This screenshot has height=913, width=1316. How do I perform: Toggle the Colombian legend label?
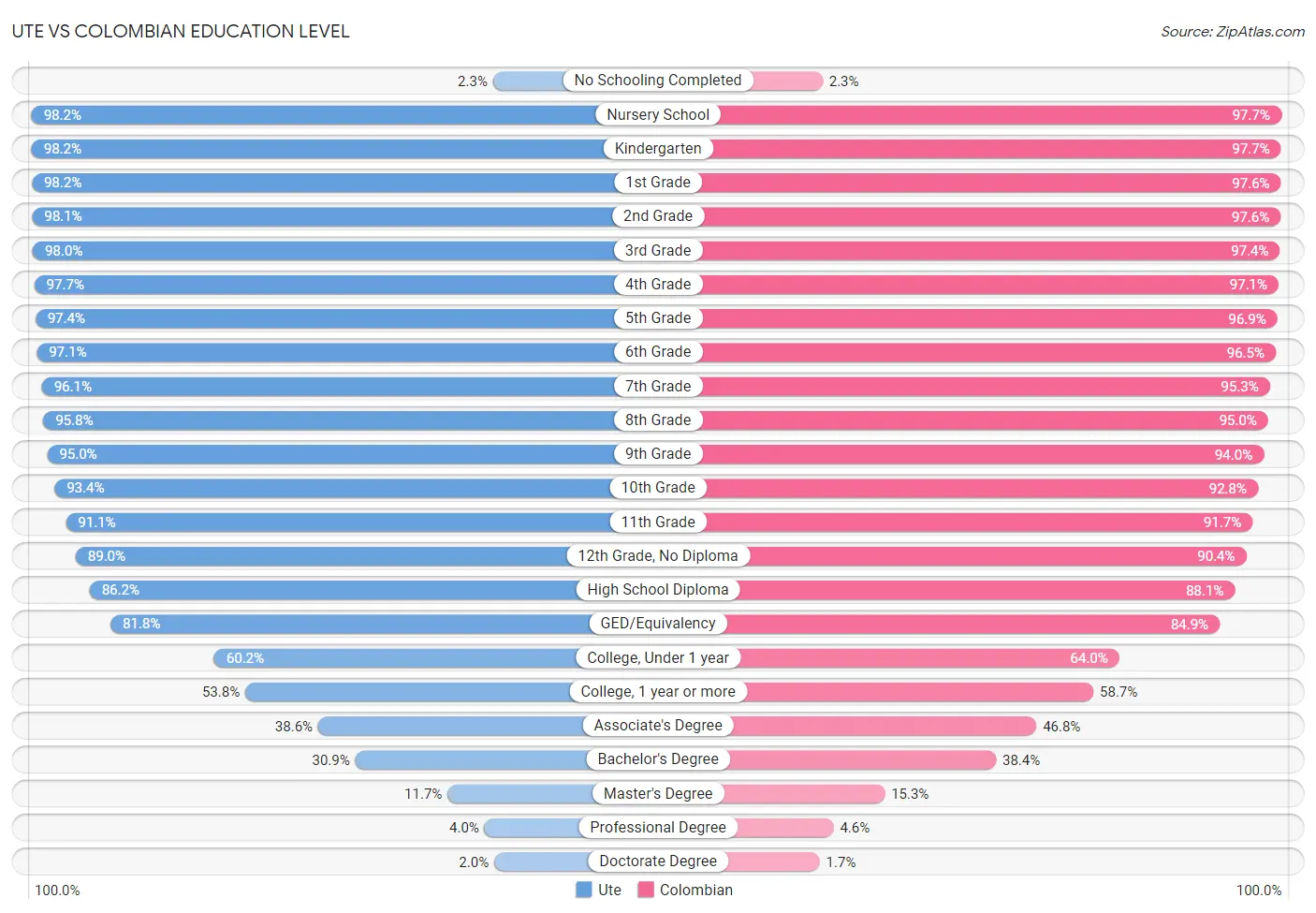tap(695, 890)
